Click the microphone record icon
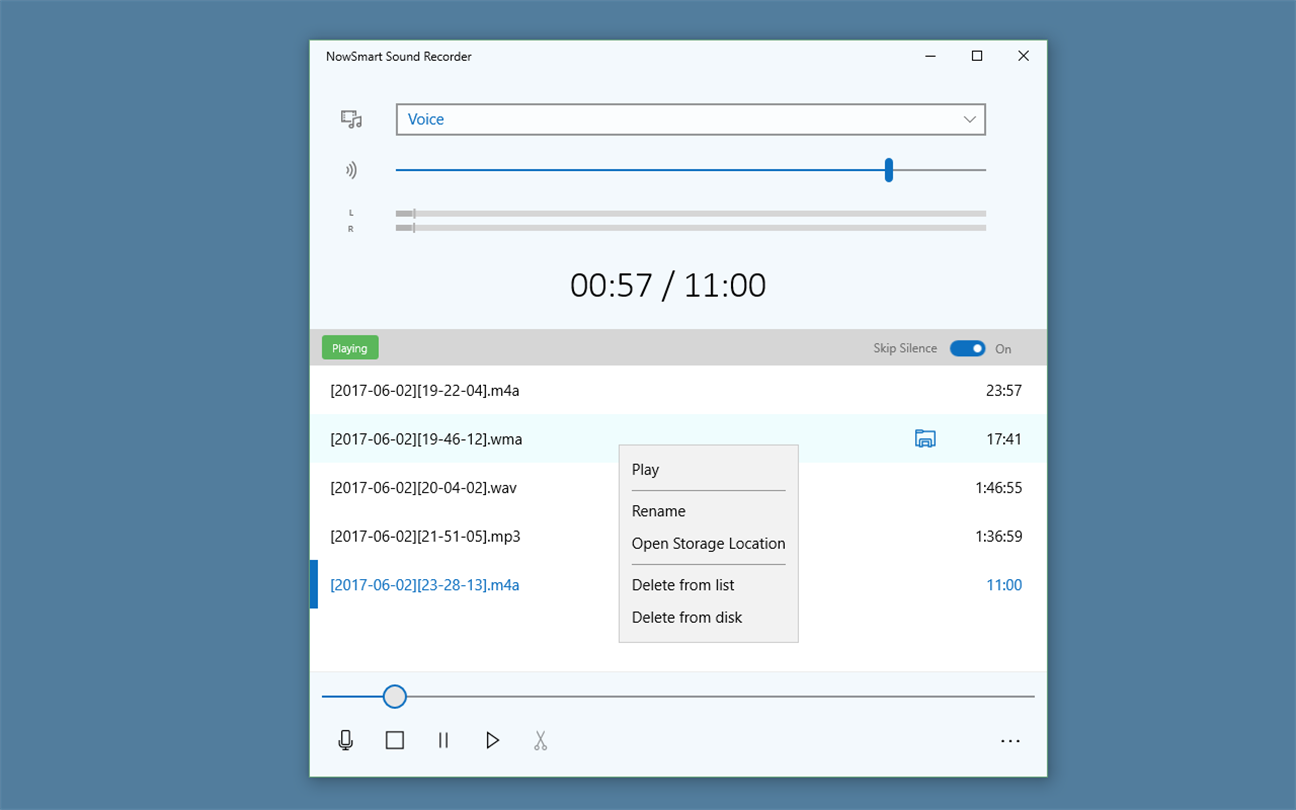The image size is (1296, 810). point(345,740)
